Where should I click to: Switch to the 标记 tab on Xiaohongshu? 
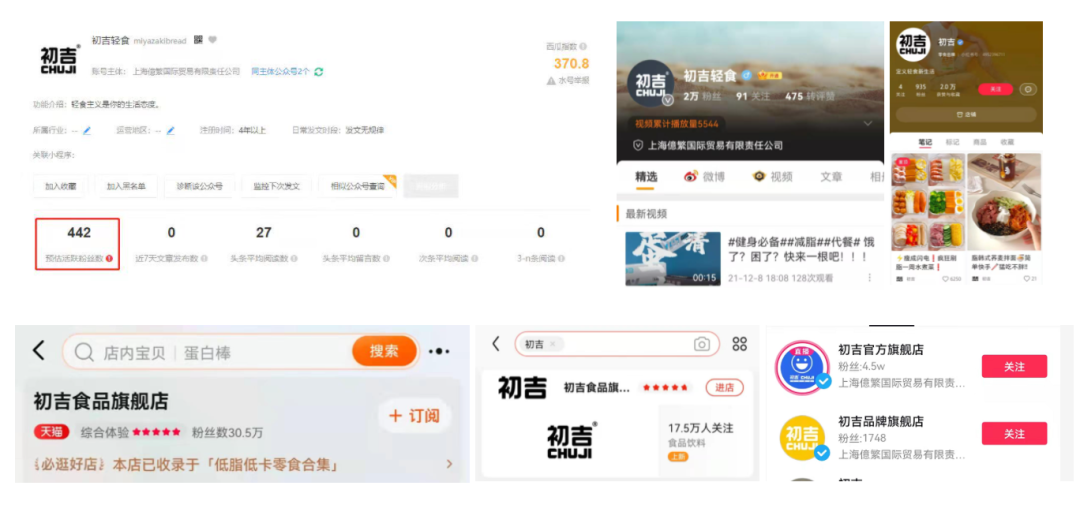[953, 142]
